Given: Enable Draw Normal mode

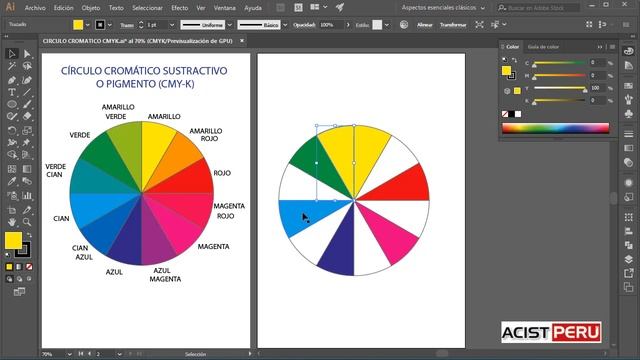Looking at the screenshot, I should pos(9,279).
